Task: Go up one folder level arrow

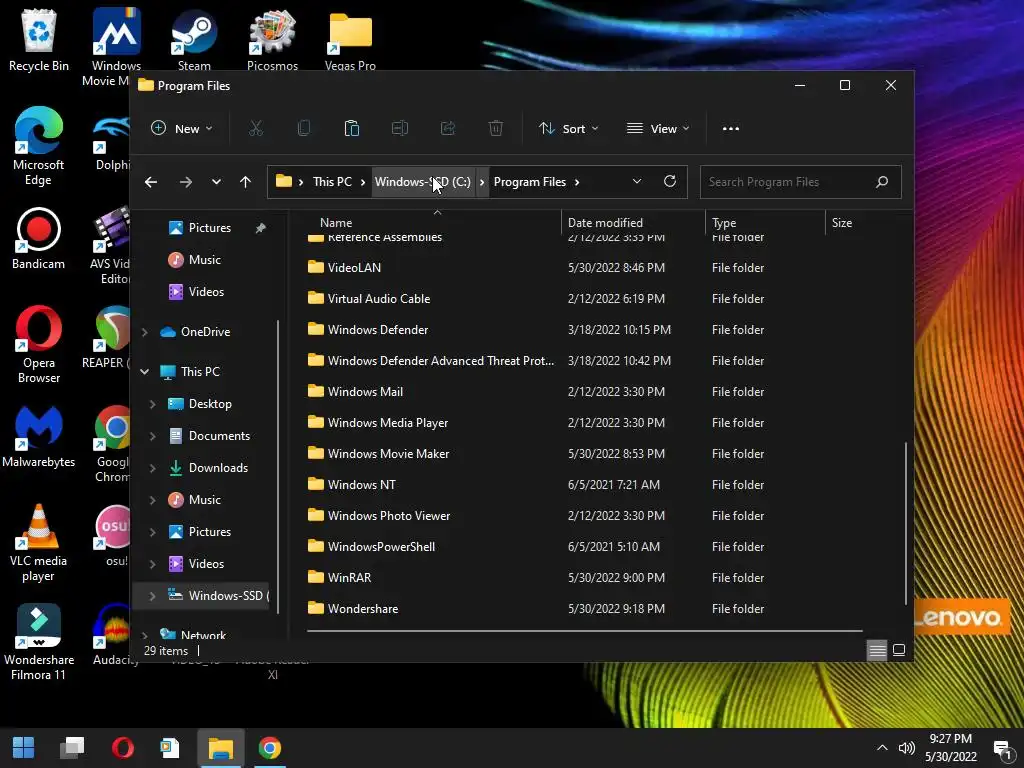Action: (246, 182)
